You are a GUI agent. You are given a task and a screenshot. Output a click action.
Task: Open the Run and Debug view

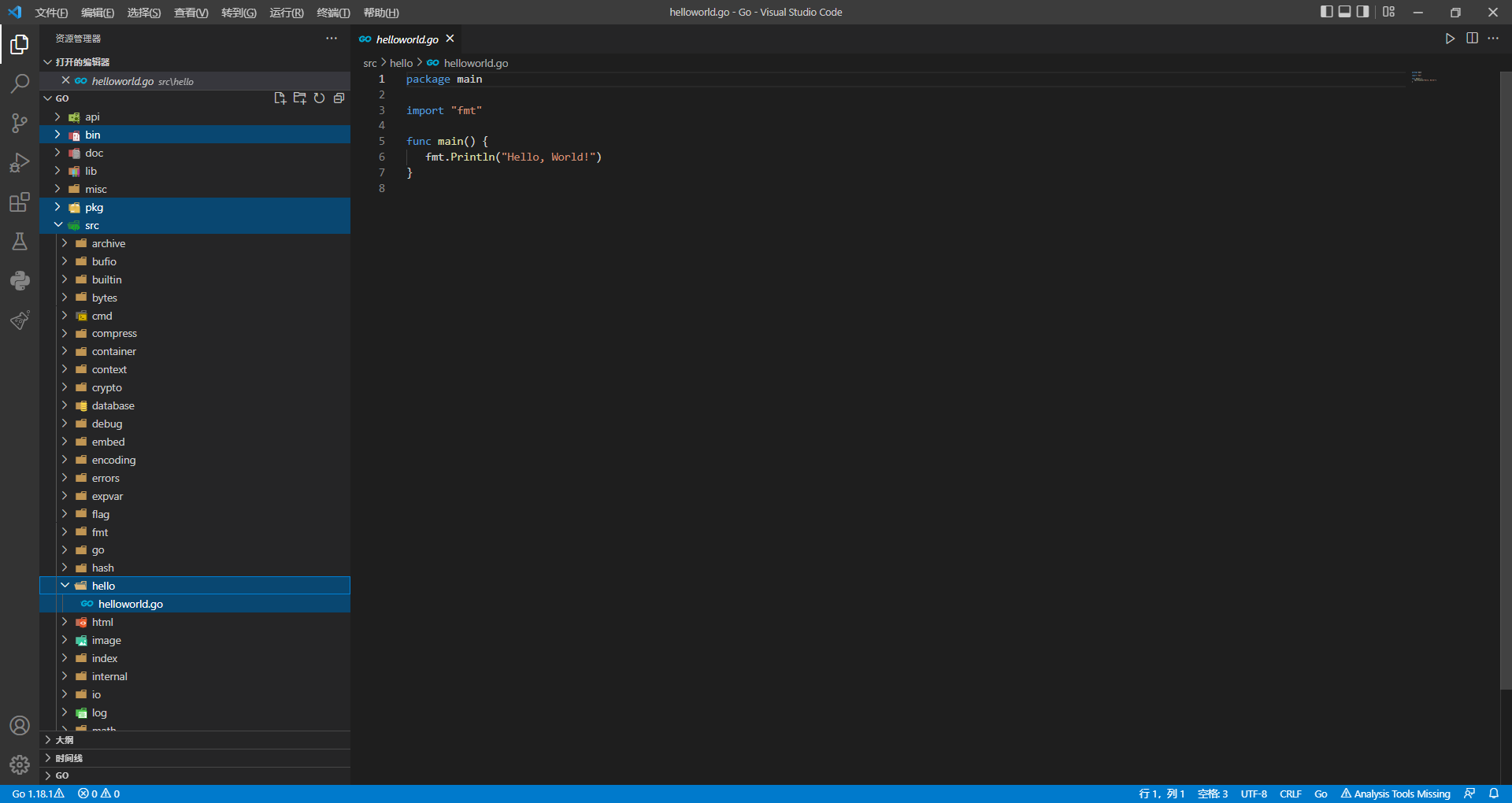tap(20, 162)
